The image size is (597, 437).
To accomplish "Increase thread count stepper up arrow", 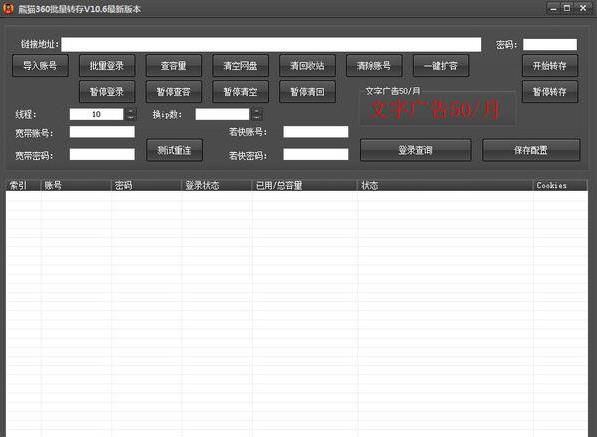I will coord(131,111).
